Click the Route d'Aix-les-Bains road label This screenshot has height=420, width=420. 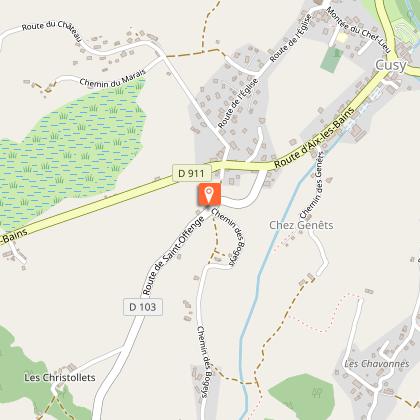(314, 138)
